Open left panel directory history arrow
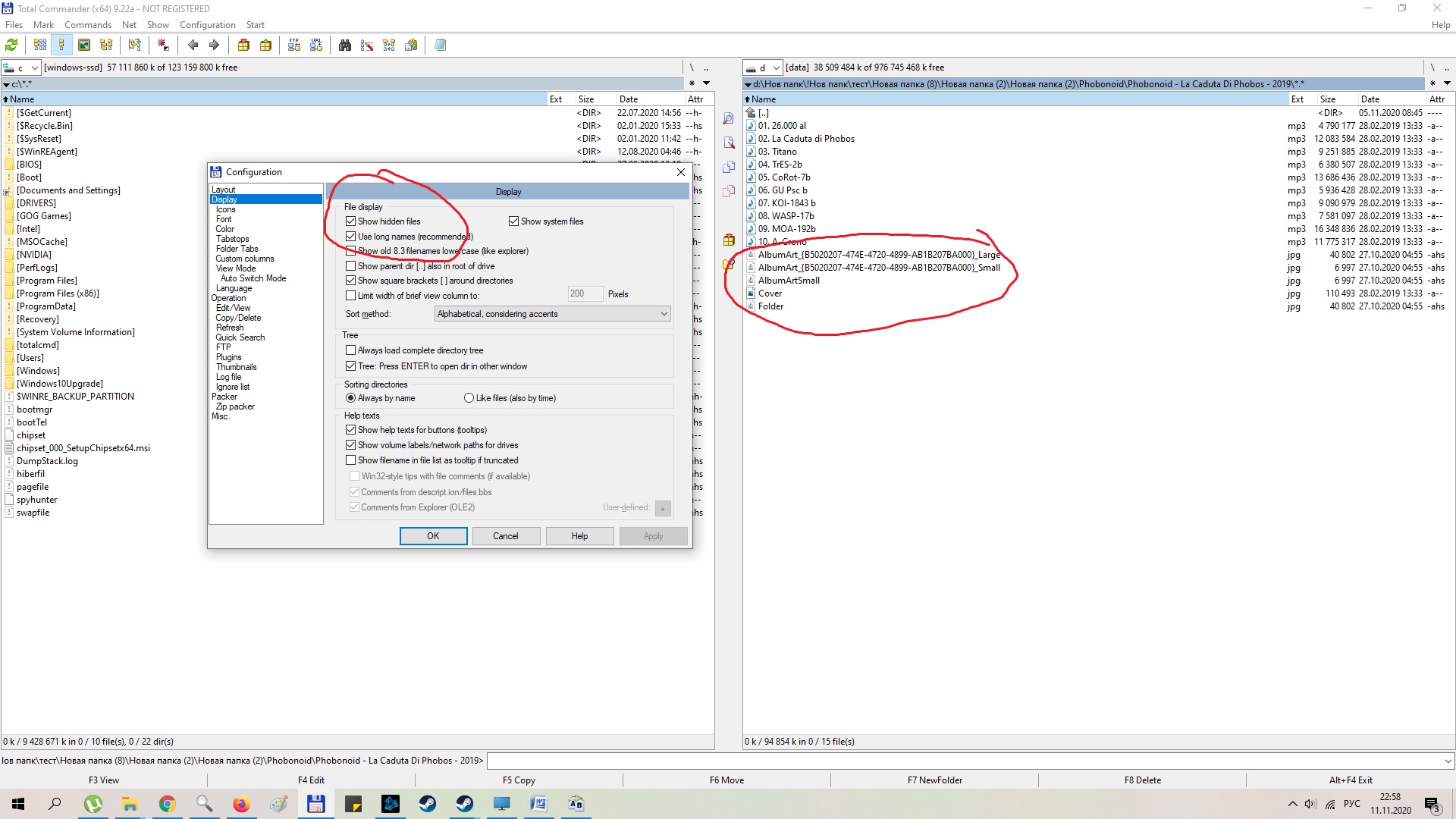 (x=706, y=83)
